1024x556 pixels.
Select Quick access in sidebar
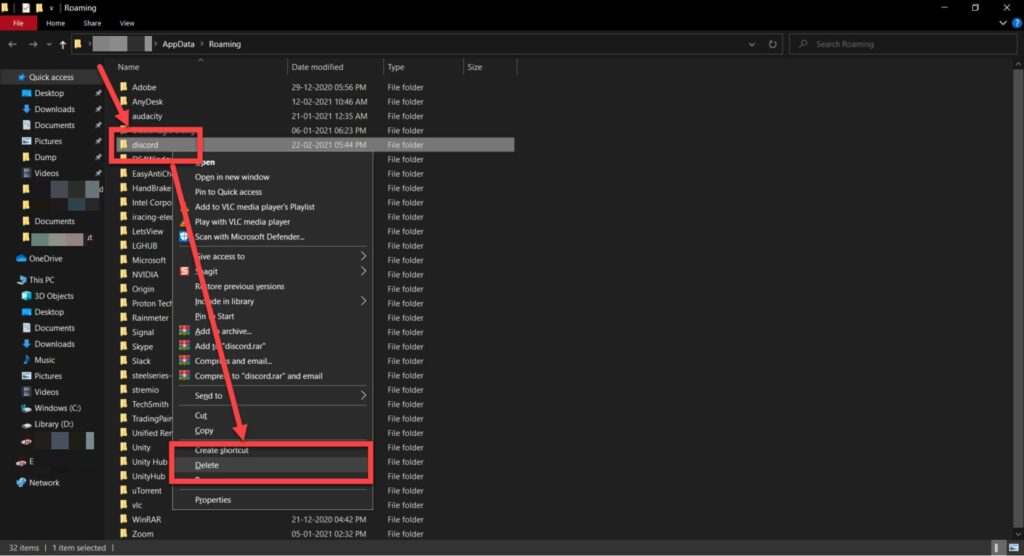coord(51,77)
